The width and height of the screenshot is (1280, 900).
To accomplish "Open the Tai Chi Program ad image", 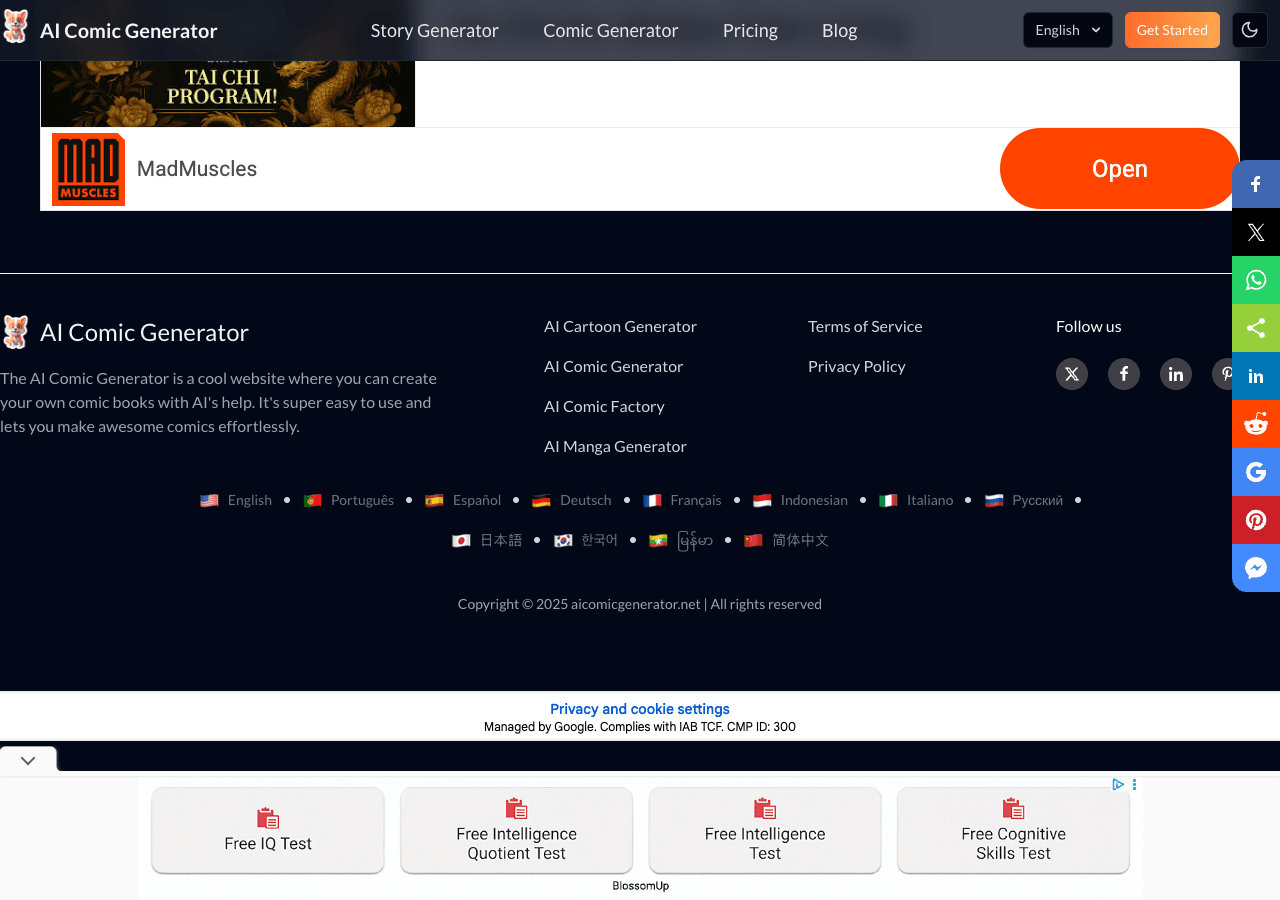I will (x=228, y=94).
